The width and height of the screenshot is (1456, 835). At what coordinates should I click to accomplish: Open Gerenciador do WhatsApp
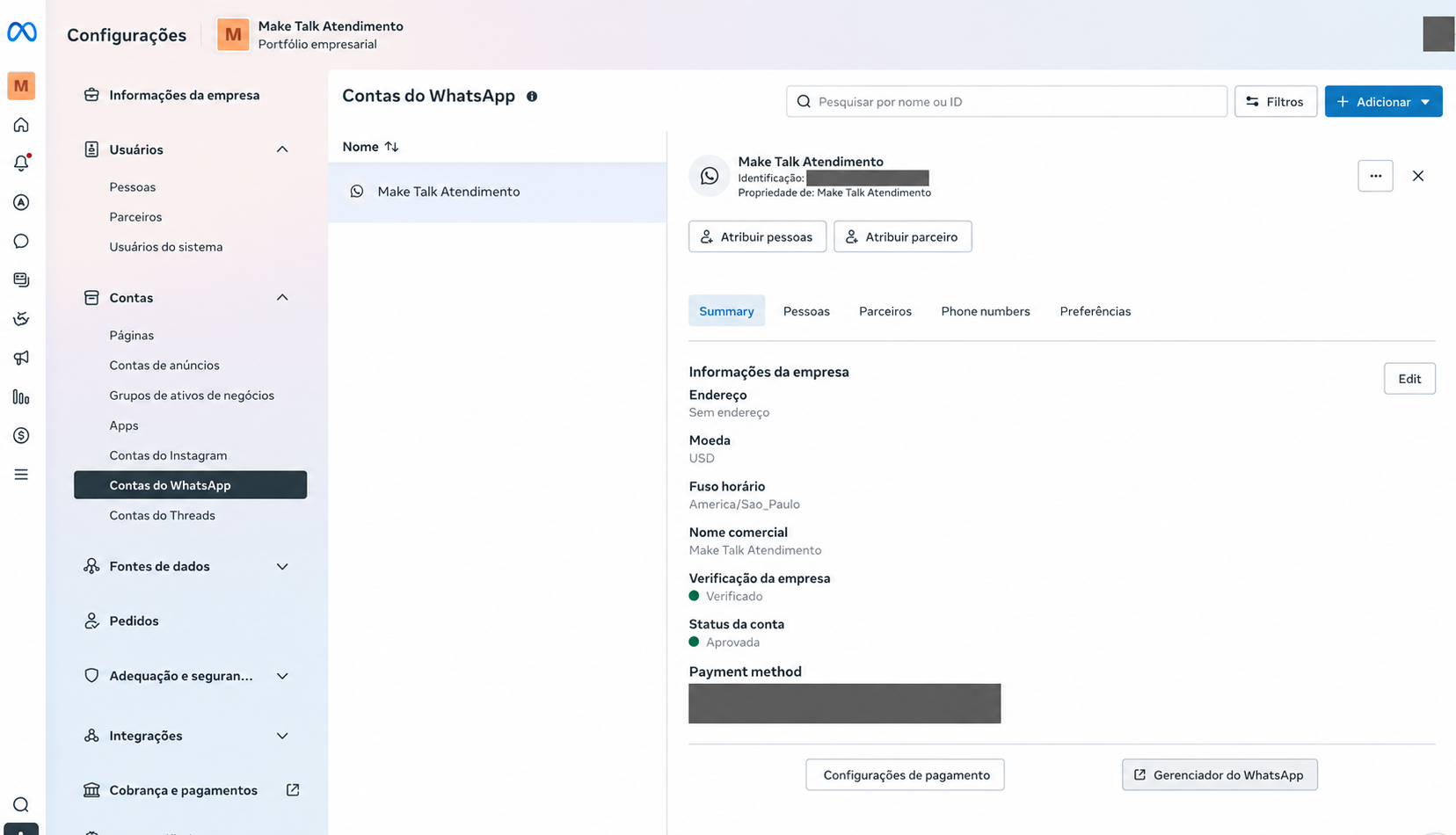pos(1219,775)
